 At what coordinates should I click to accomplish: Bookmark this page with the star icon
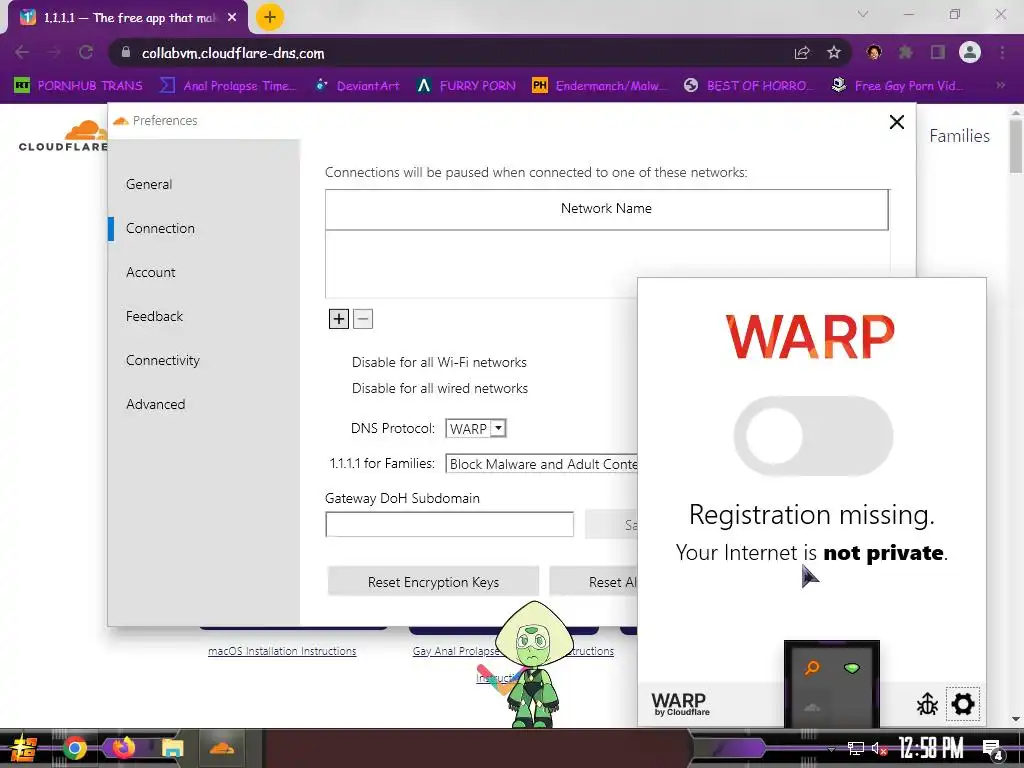click(x=834, y=53)
